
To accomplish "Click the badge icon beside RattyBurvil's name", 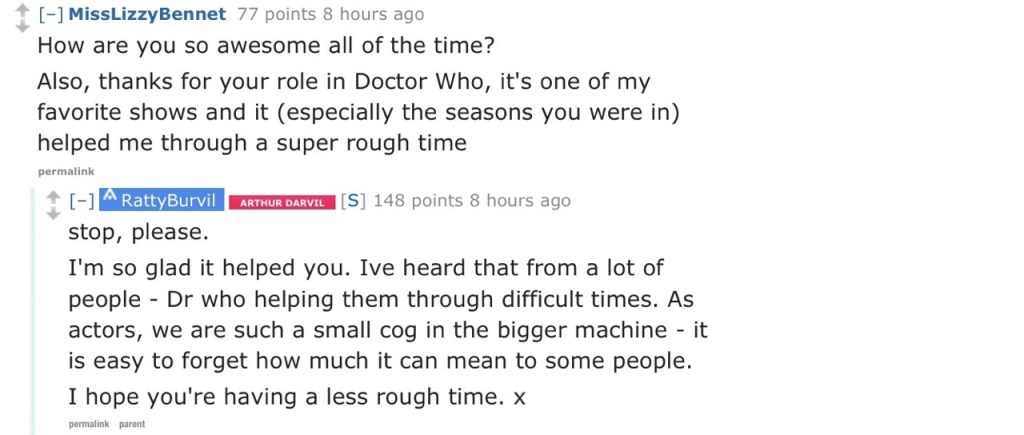I will click(109, 200).
